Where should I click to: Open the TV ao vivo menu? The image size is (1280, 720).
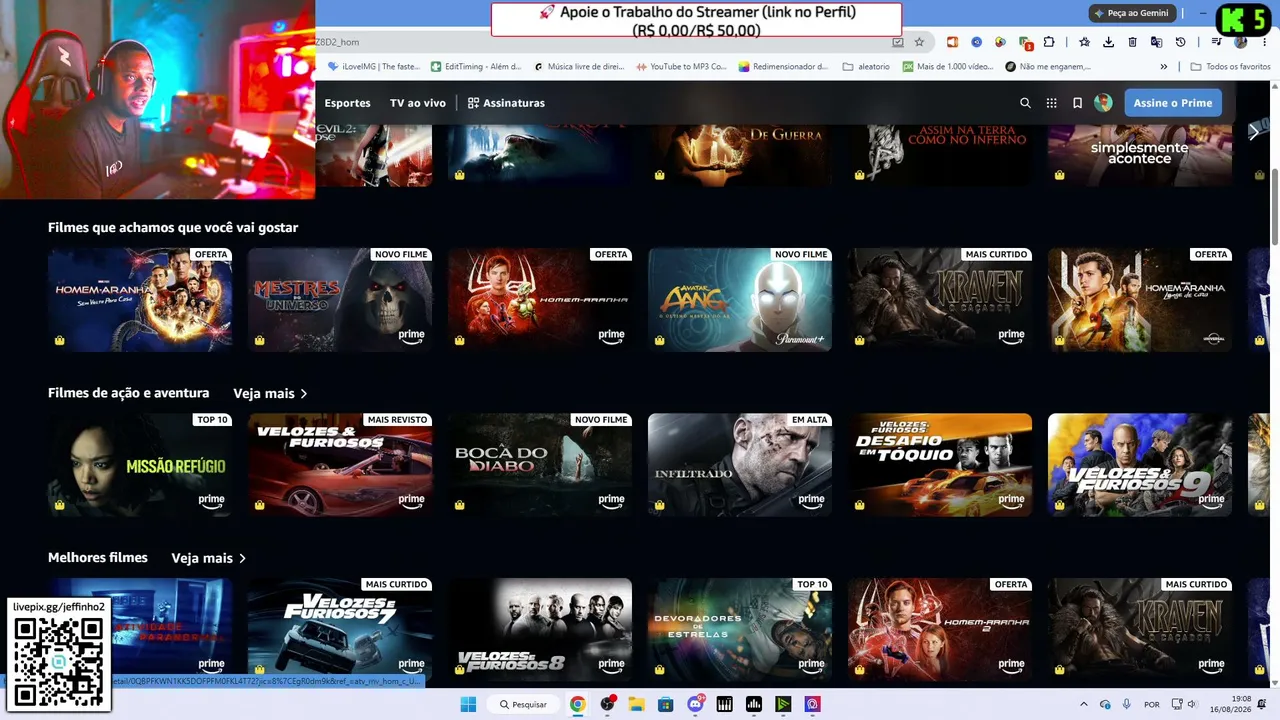click(x=418, y=103)
